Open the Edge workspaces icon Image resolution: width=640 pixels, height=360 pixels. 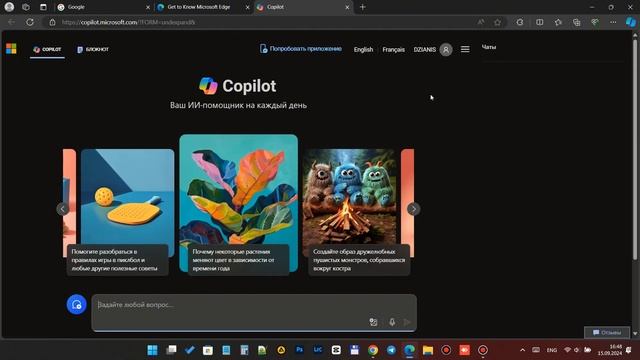[x=26, y=7]
